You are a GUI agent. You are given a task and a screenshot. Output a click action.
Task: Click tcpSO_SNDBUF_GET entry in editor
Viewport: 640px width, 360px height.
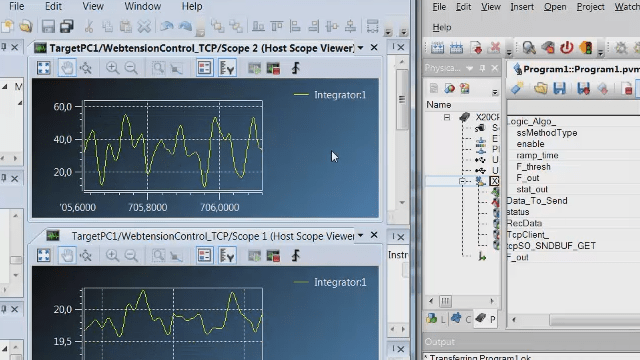[551, 246]
